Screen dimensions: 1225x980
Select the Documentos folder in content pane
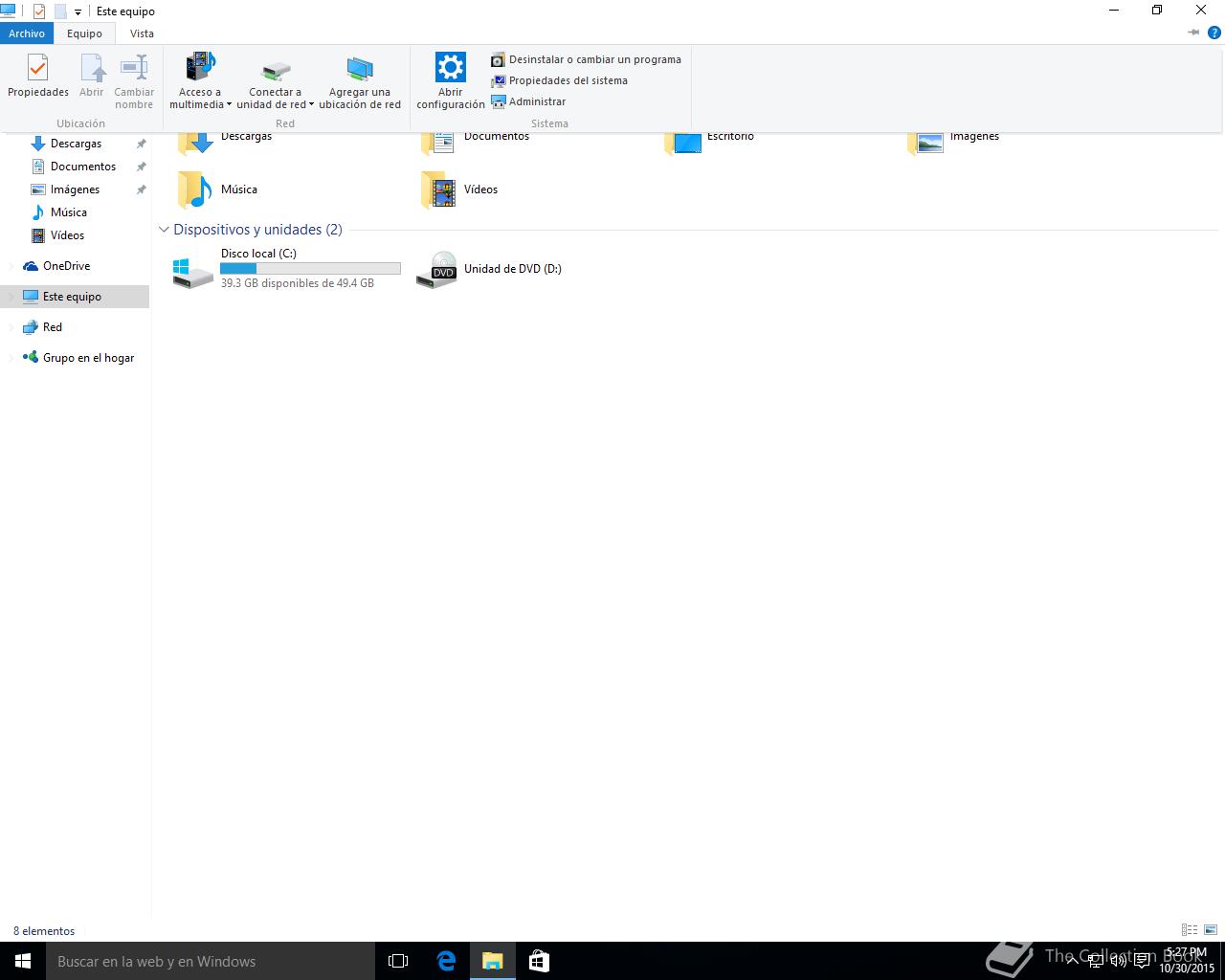click(x=476, y=142)
